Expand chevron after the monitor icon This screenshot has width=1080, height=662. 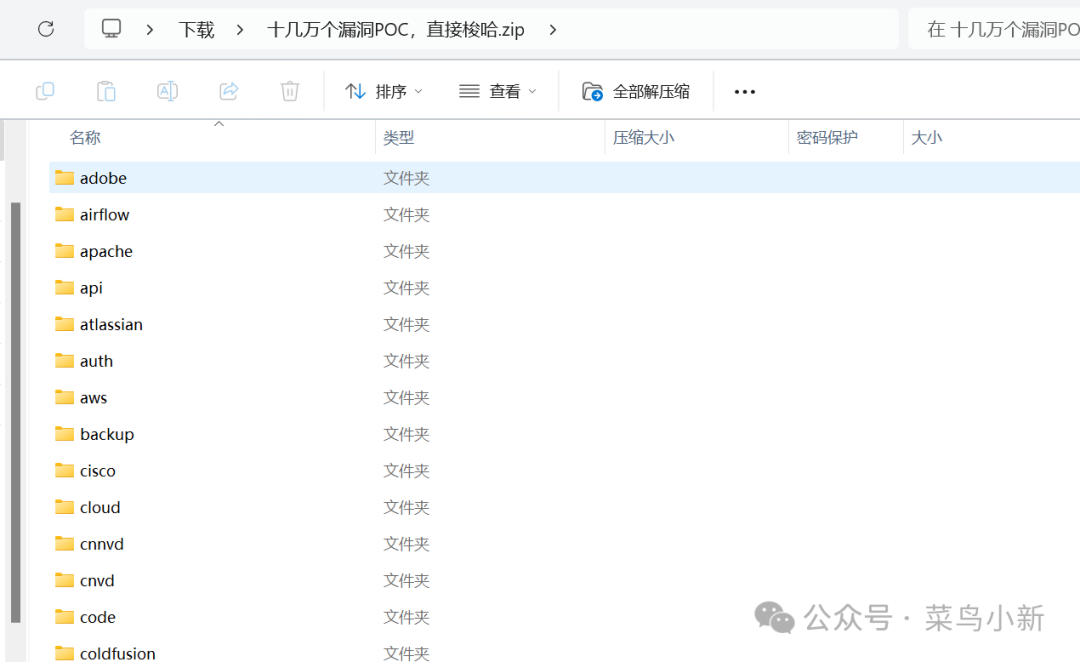(x=149, y=30)
